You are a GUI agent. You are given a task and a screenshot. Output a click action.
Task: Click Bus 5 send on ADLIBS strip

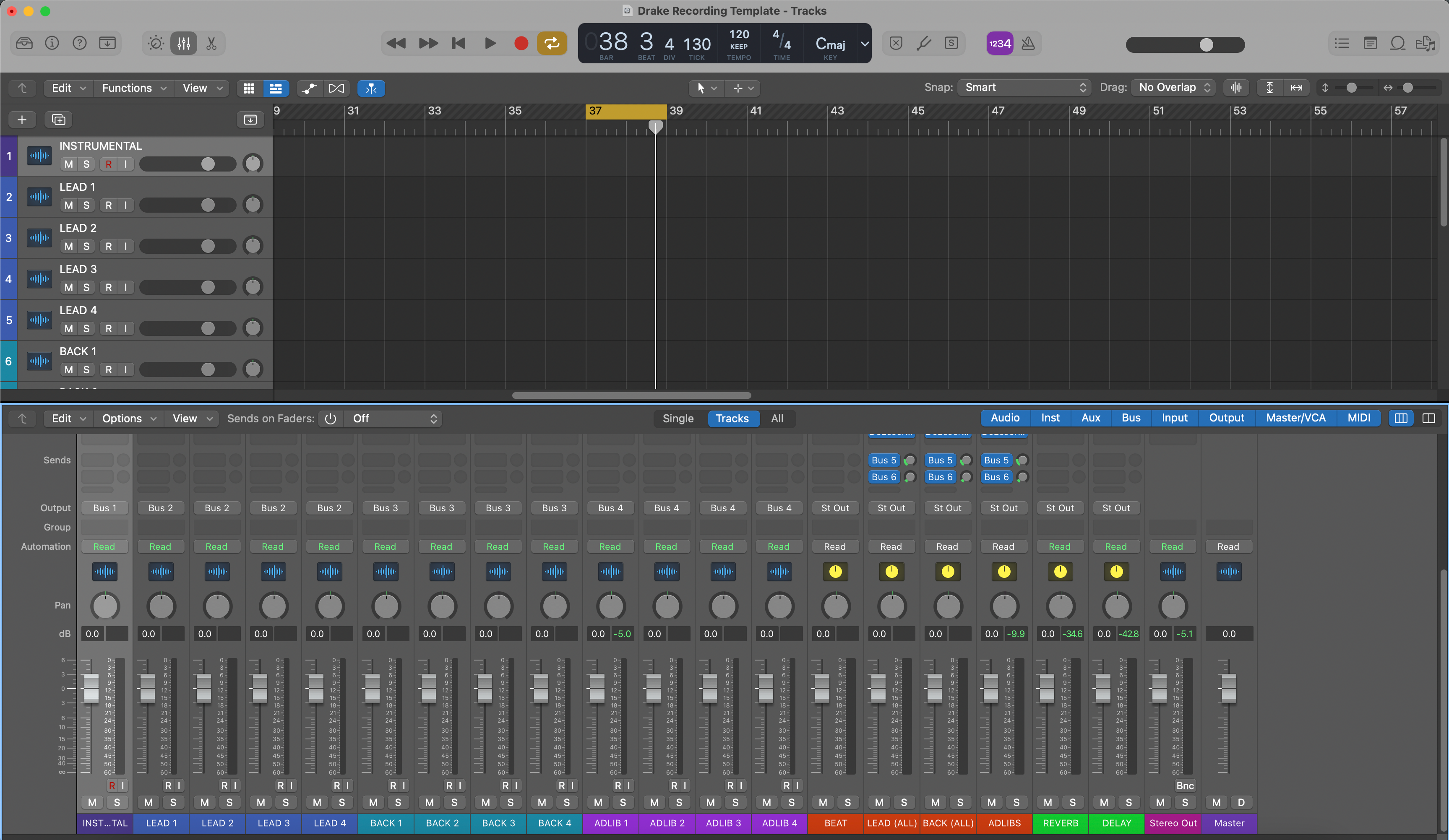(x=996, y=460)
